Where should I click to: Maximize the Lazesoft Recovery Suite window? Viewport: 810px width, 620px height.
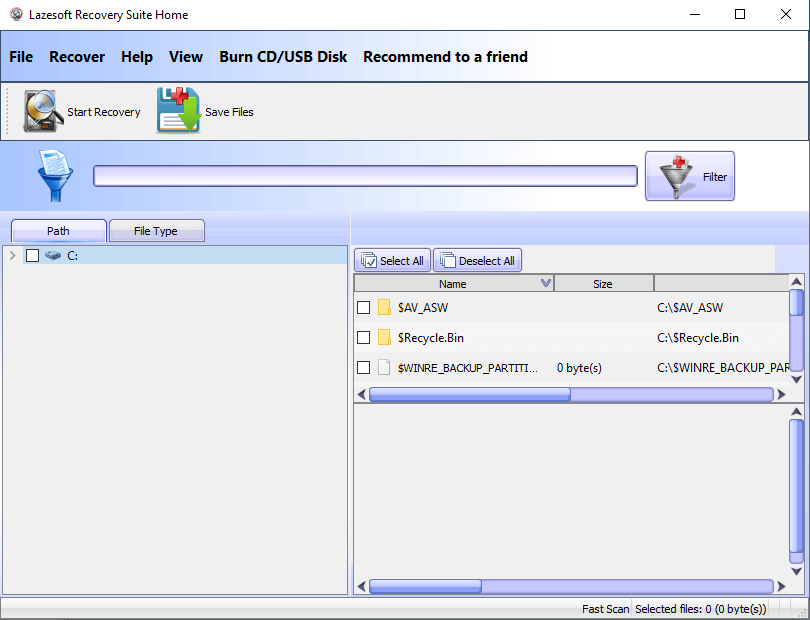(x=740, y=14)
